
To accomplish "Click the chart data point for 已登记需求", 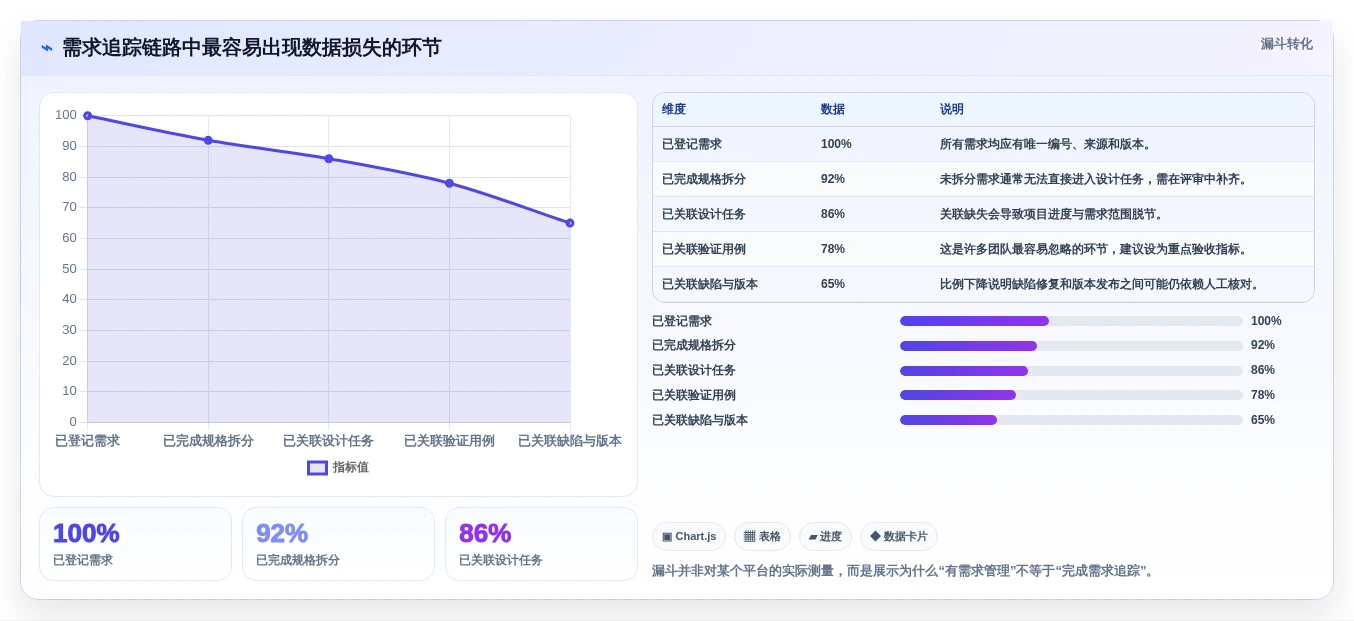I will click(x=88, y=116).
